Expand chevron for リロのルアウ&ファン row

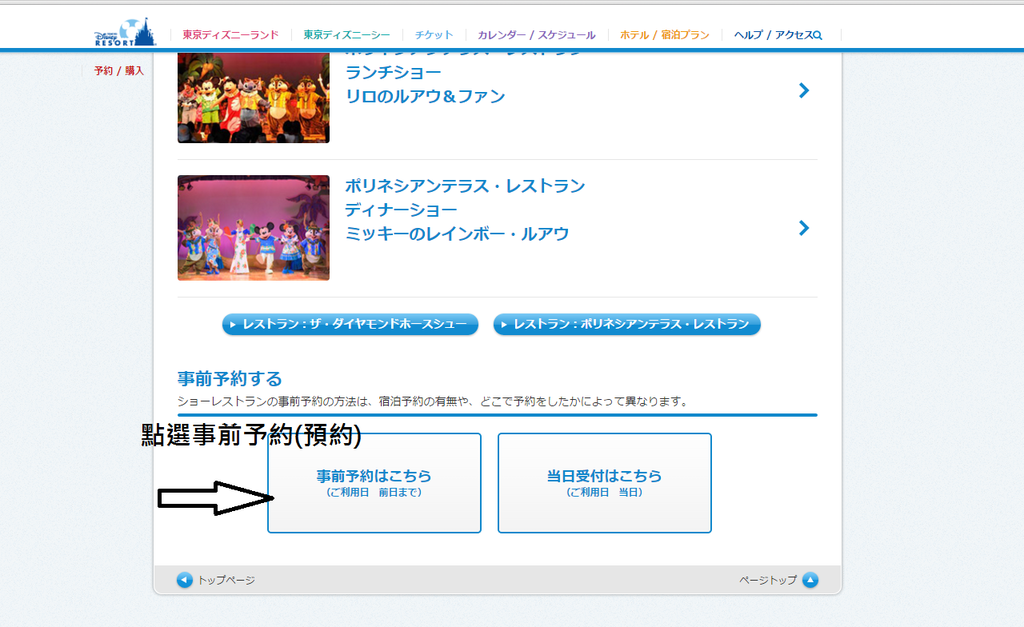click(x=804, y=91)
